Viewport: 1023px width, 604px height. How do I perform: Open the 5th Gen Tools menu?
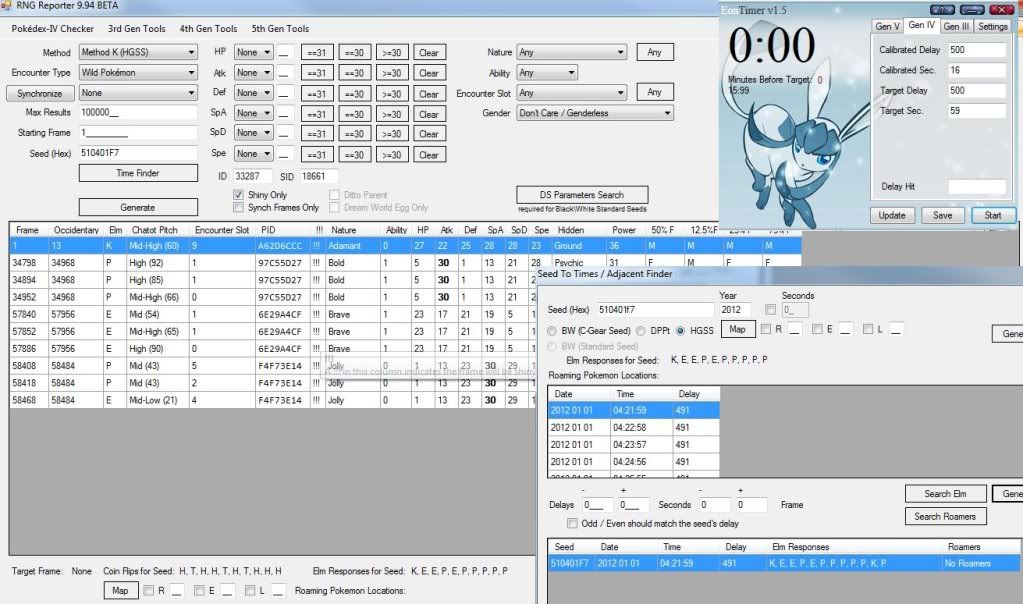point(280,29)
